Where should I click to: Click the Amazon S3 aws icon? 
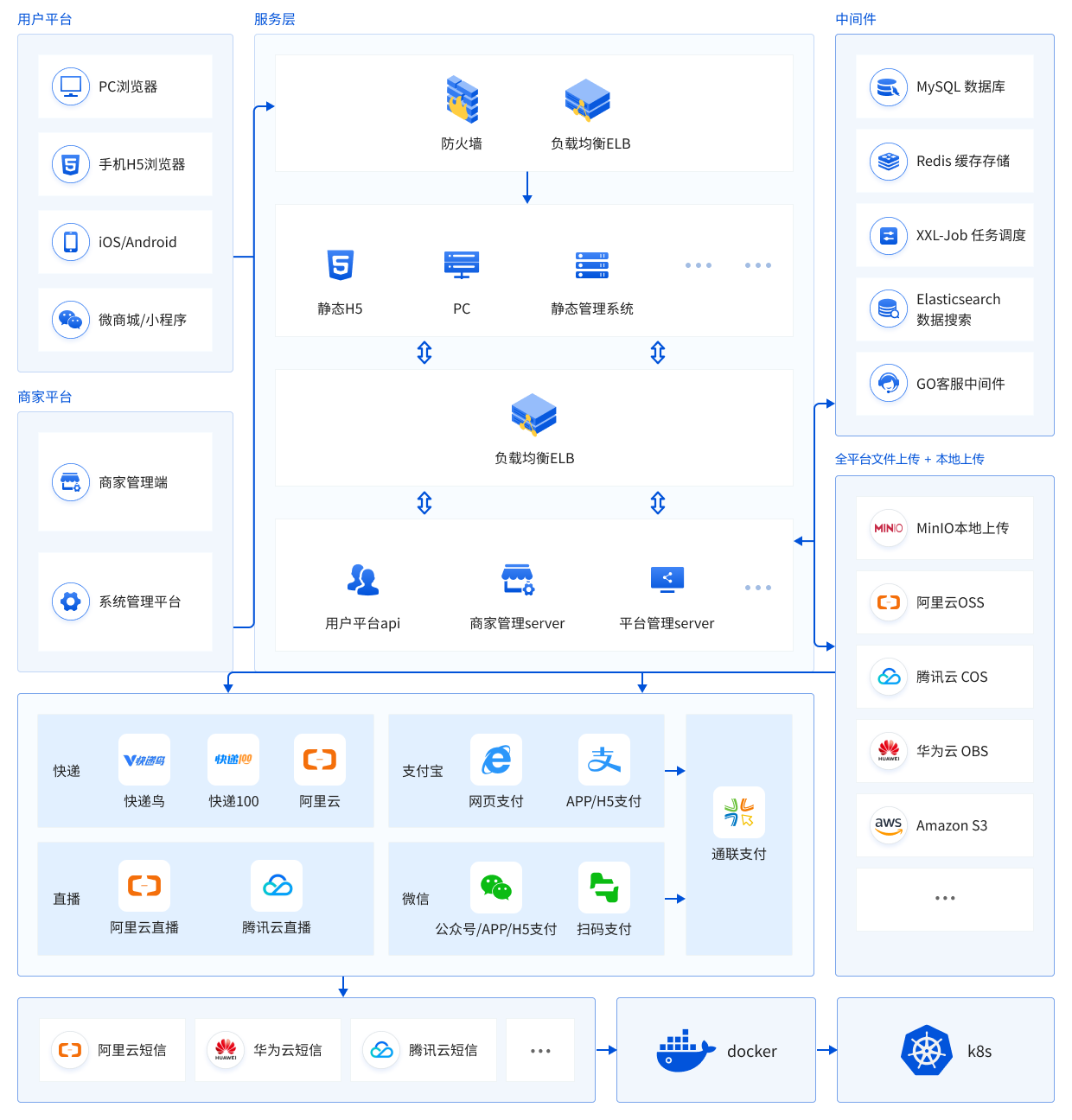tap(888, 825)
